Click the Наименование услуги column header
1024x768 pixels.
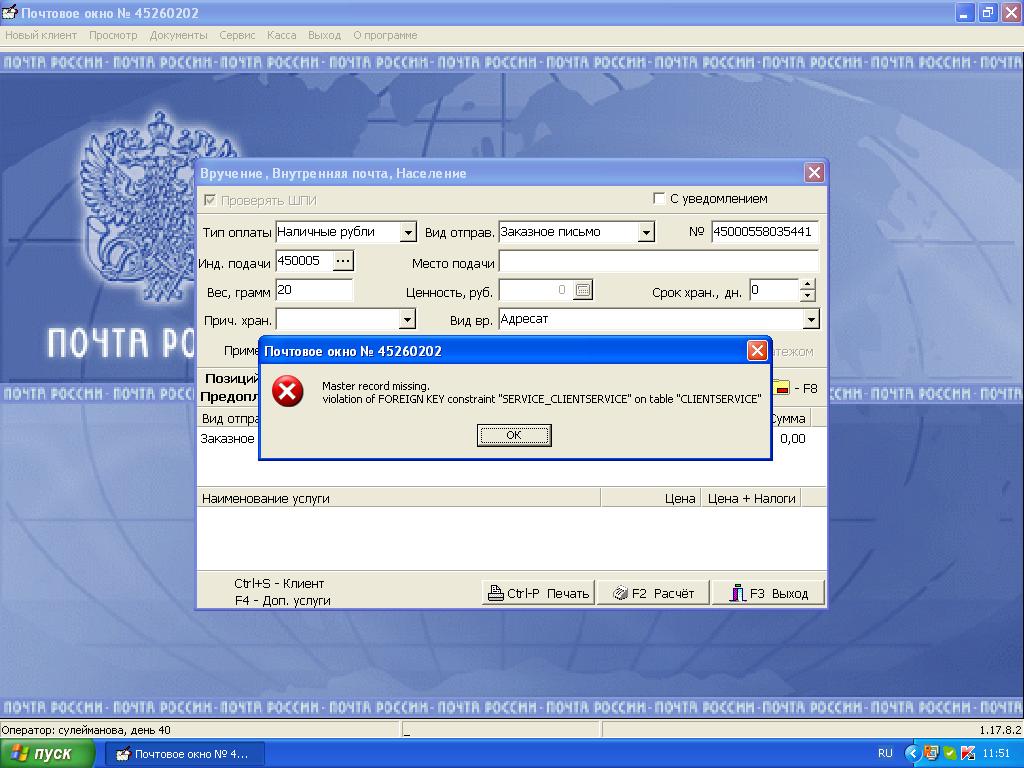pyautogui.click(x=398, y=498)
